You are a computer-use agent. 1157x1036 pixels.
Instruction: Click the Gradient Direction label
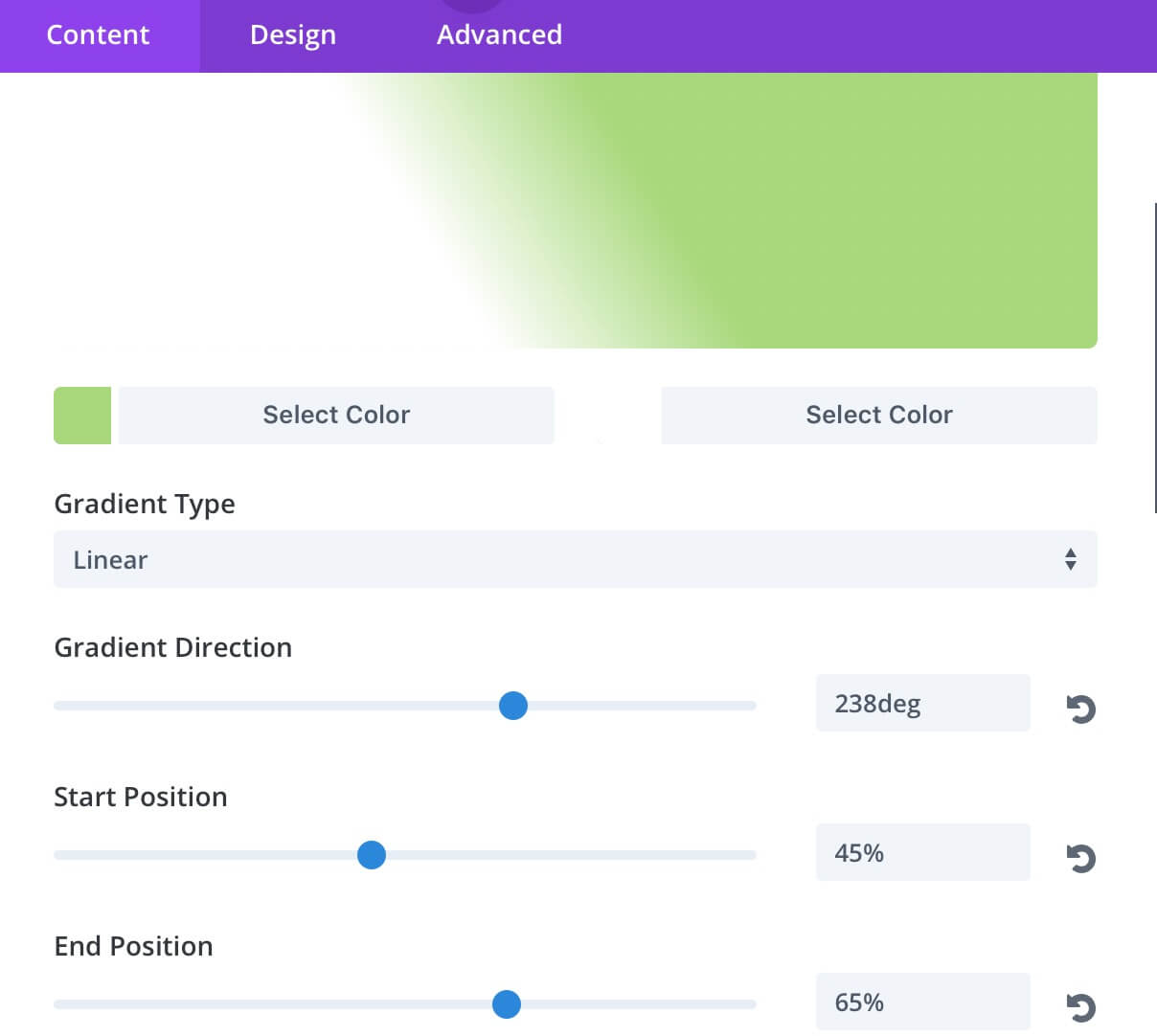[x=173, y=647]
